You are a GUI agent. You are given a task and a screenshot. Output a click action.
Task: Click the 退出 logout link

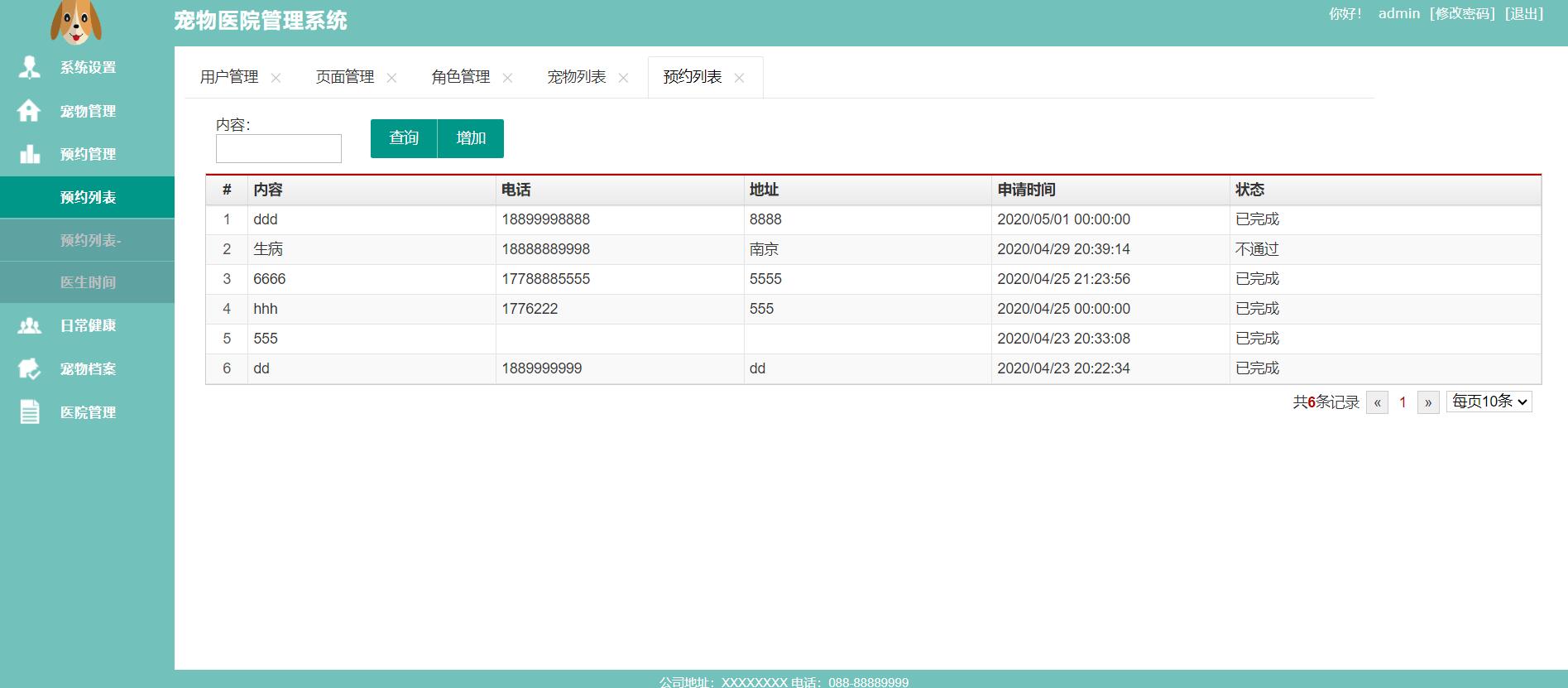point(1523,13)
